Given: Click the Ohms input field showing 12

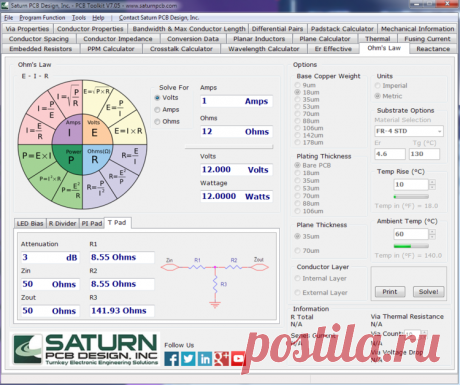Looking at the screenshot, I should 237,131.
